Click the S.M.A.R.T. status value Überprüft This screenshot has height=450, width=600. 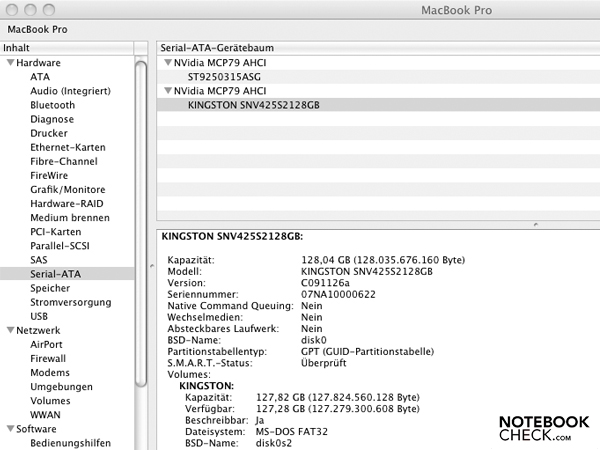(324, 363)
